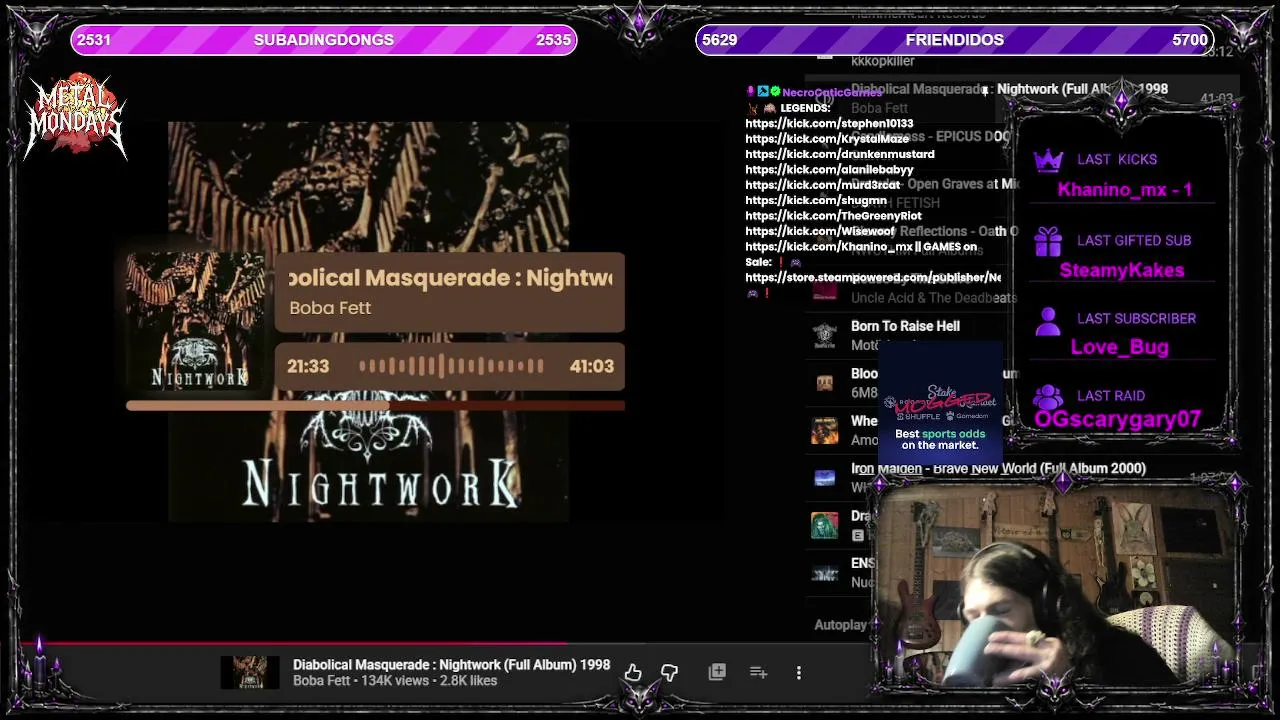Click the group icon beside Last Raid

tap(1047, 397)
